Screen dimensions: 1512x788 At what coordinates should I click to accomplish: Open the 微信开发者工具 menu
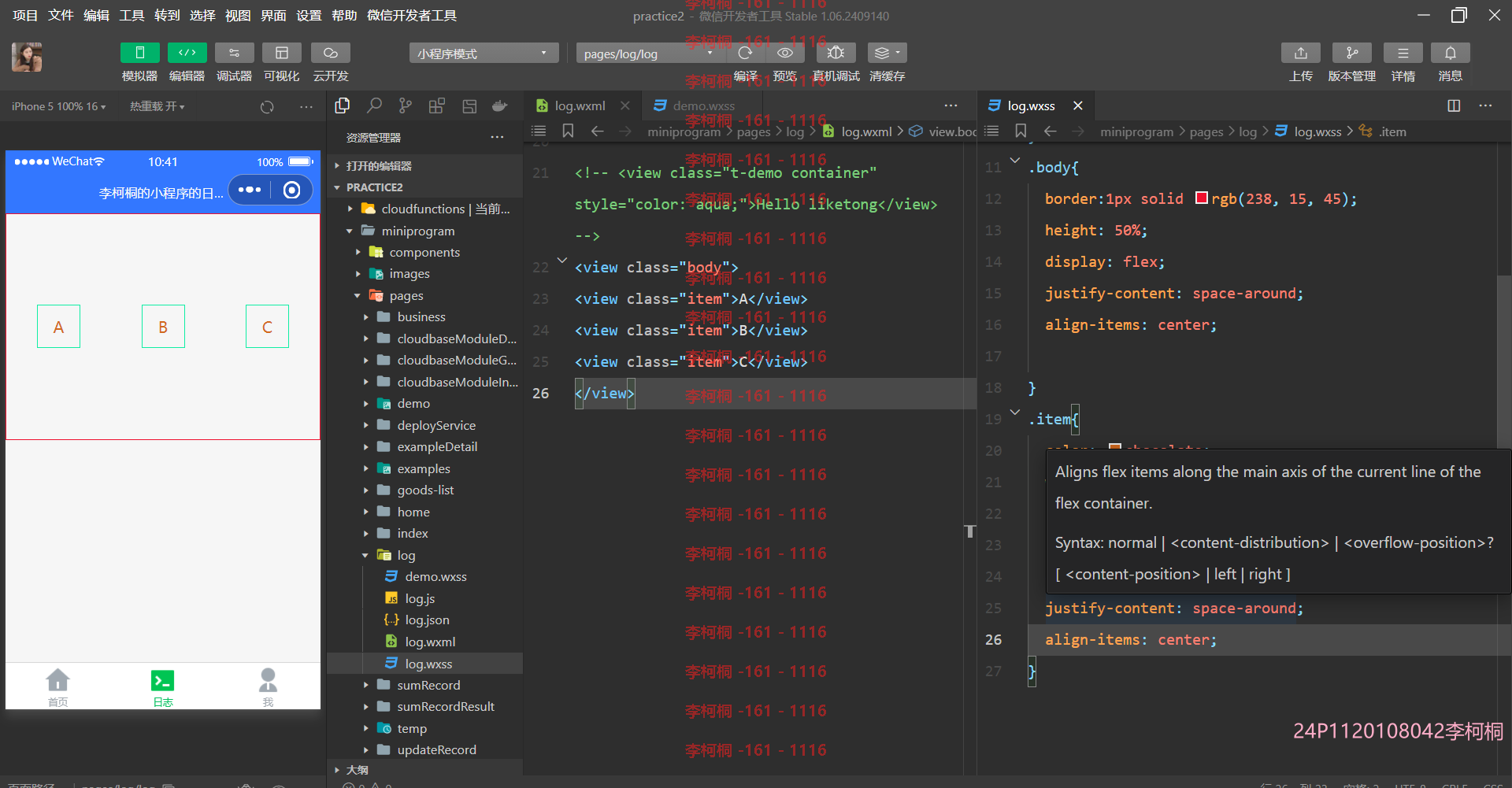[x=412, y=15]
